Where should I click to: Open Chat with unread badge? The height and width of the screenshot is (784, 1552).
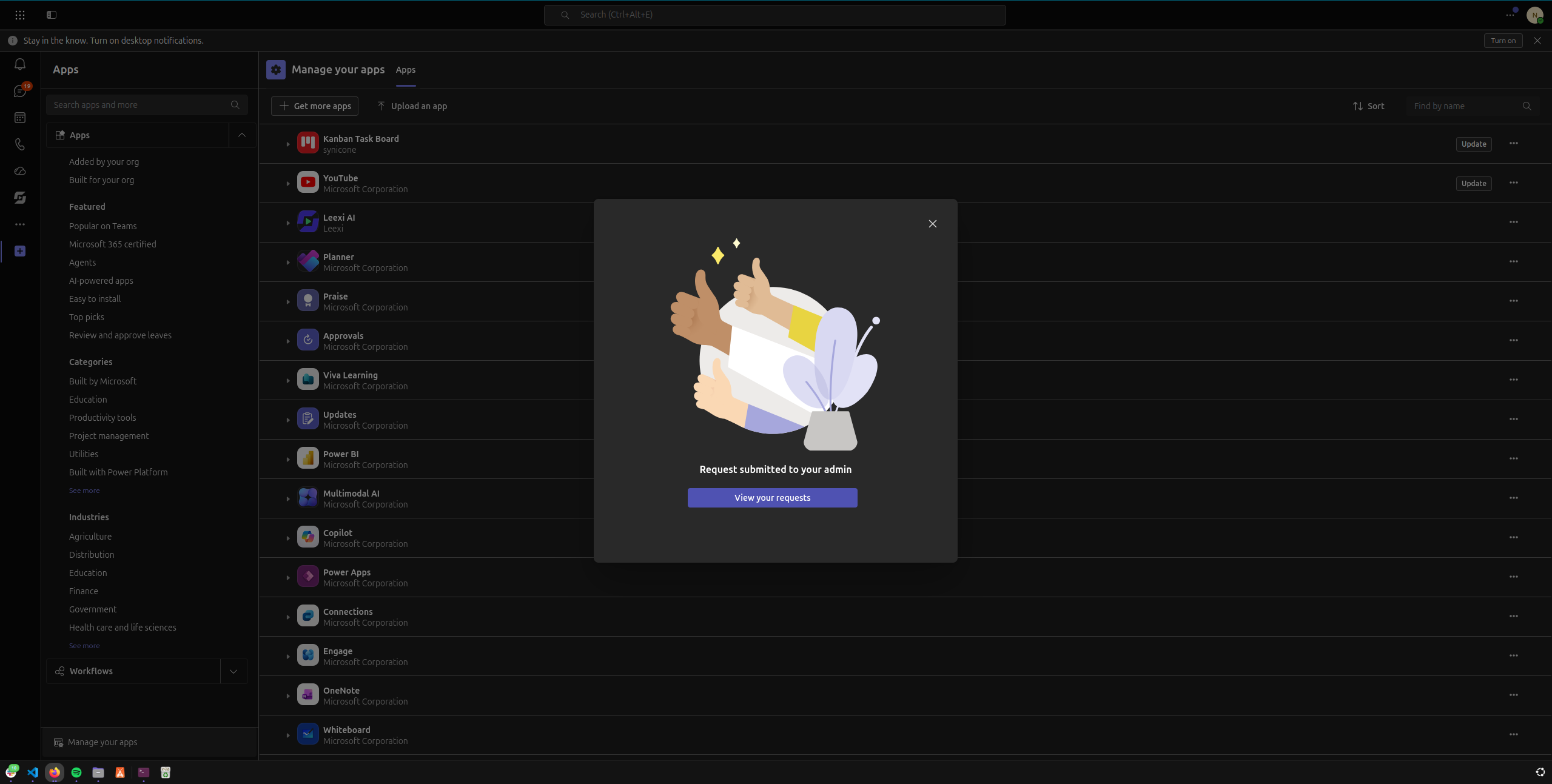pyautogui.click(x=20, y=91)
